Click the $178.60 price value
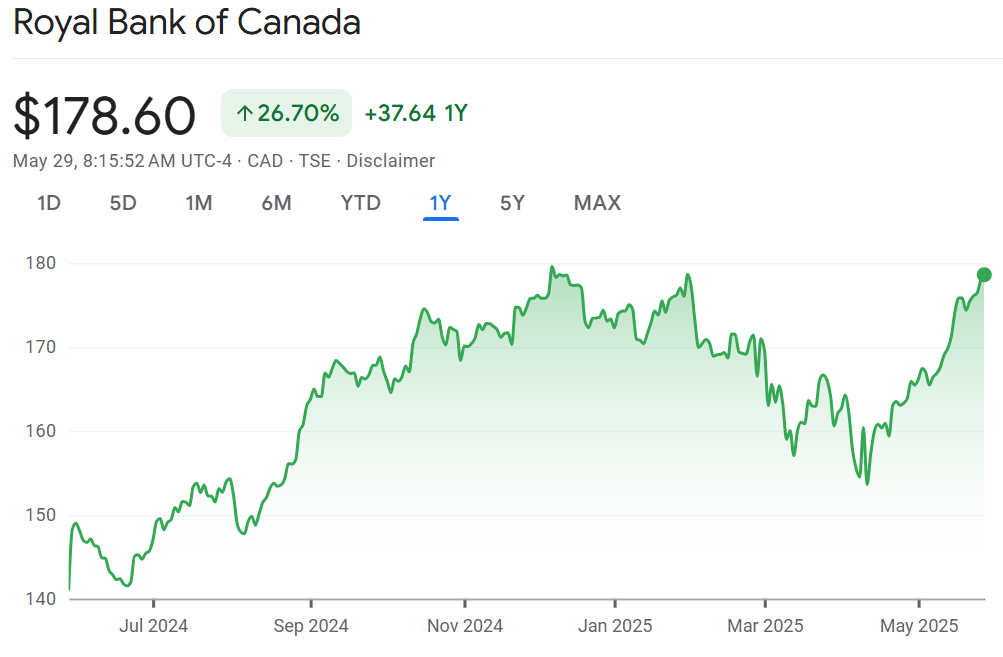The height and width of the screenshot is (657, 1003). coord(105,115)
